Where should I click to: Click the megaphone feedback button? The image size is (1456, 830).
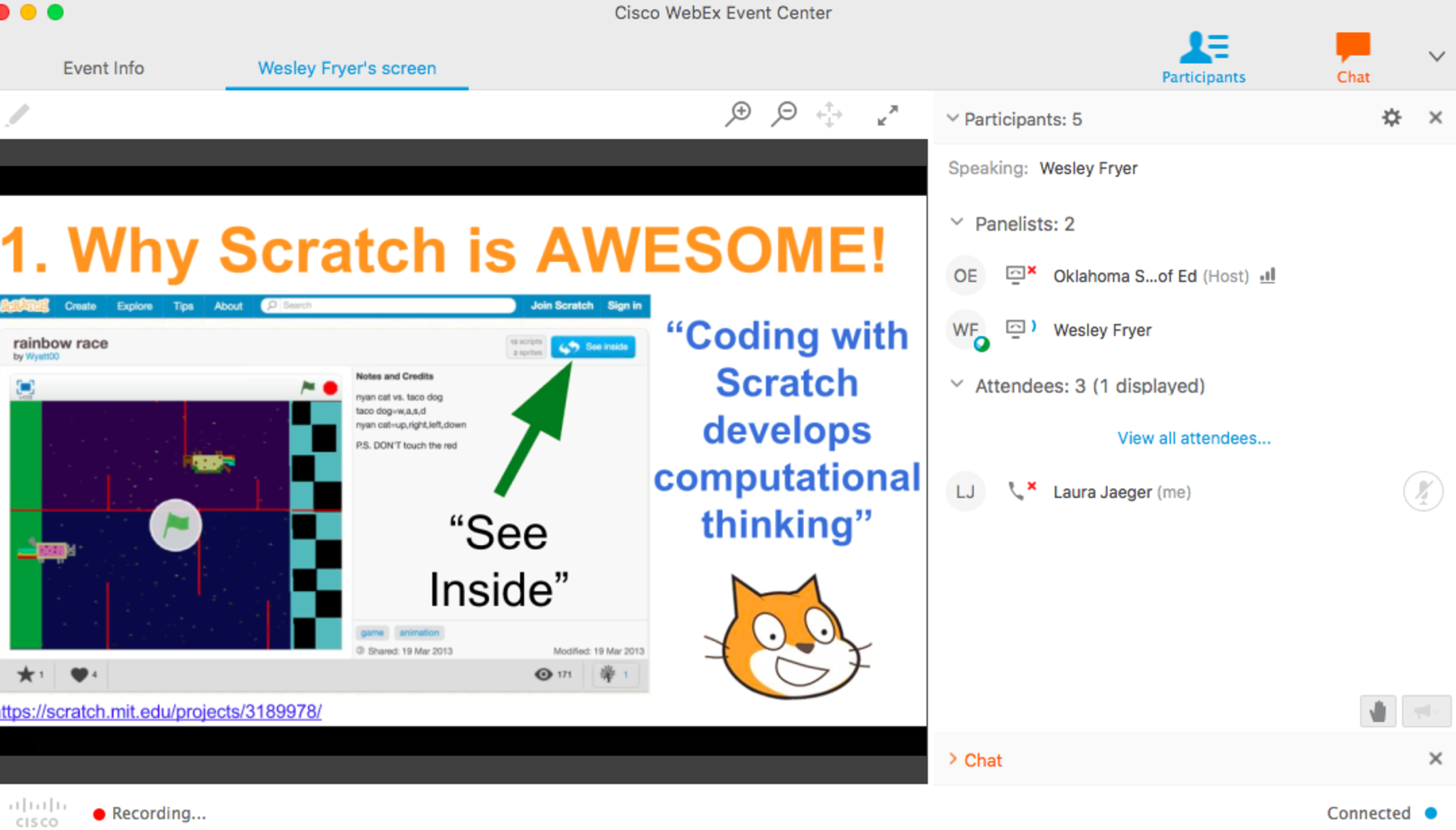[x=1425, y=711]
